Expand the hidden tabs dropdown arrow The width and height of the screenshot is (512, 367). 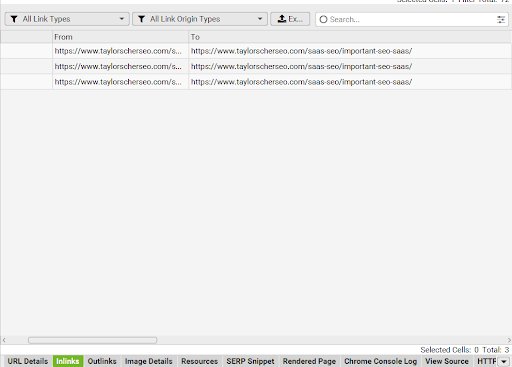click(x=504, y=362)
